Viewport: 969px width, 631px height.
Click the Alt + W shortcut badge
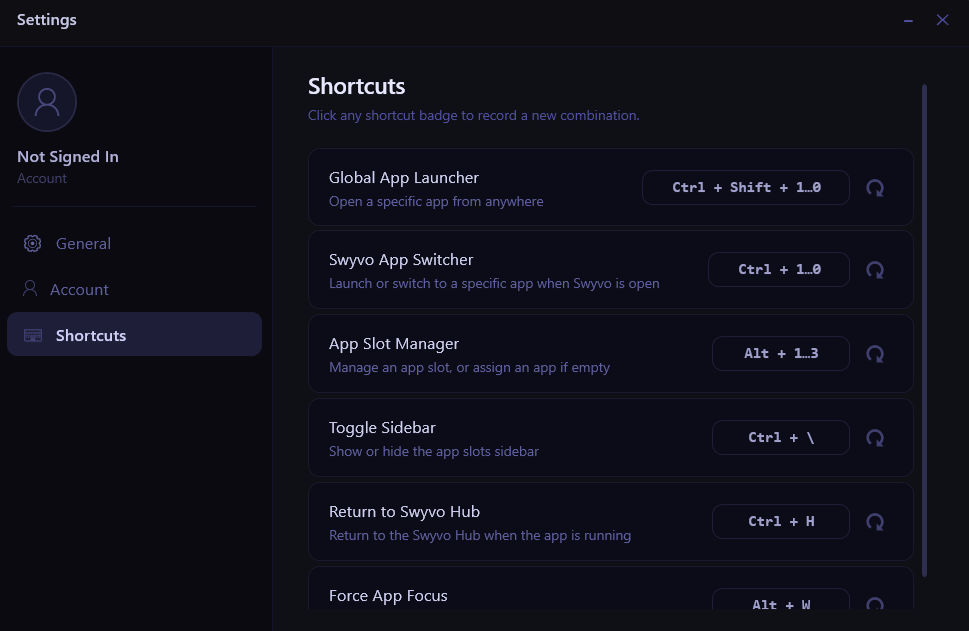[781, 600]
